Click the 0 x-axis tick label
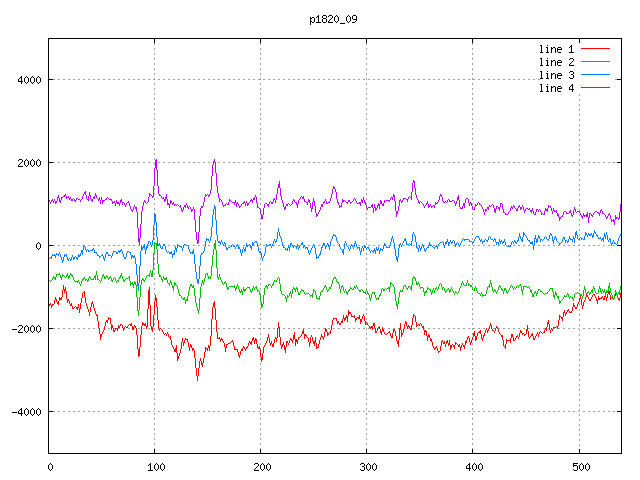640x480 pixels. (x=50, y=466)
